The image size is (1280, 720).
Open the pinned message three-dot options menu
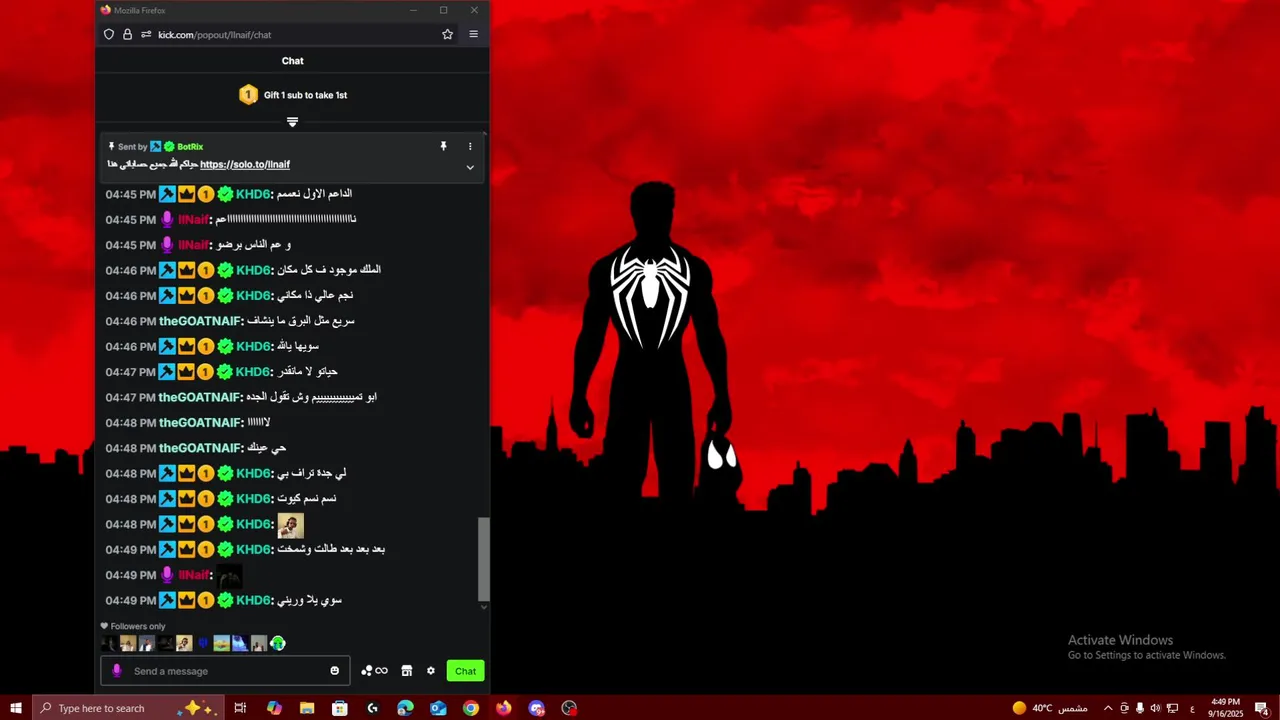tap(470, 146)
